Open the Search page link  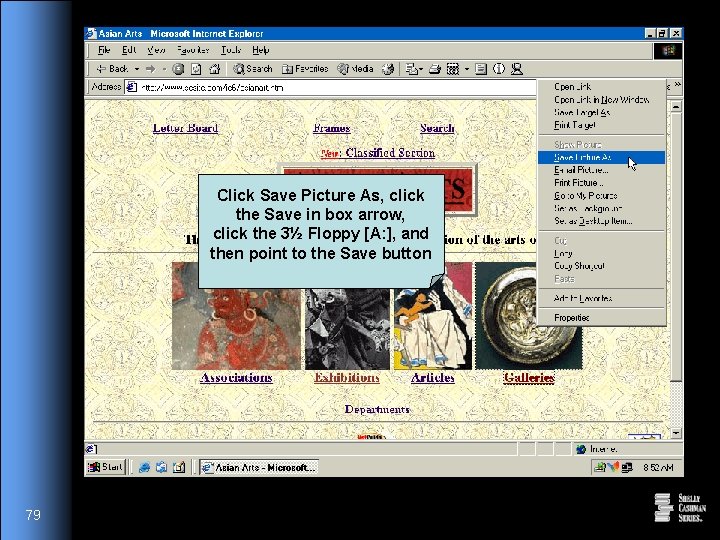pyautogui.click(x=437, y=128)
